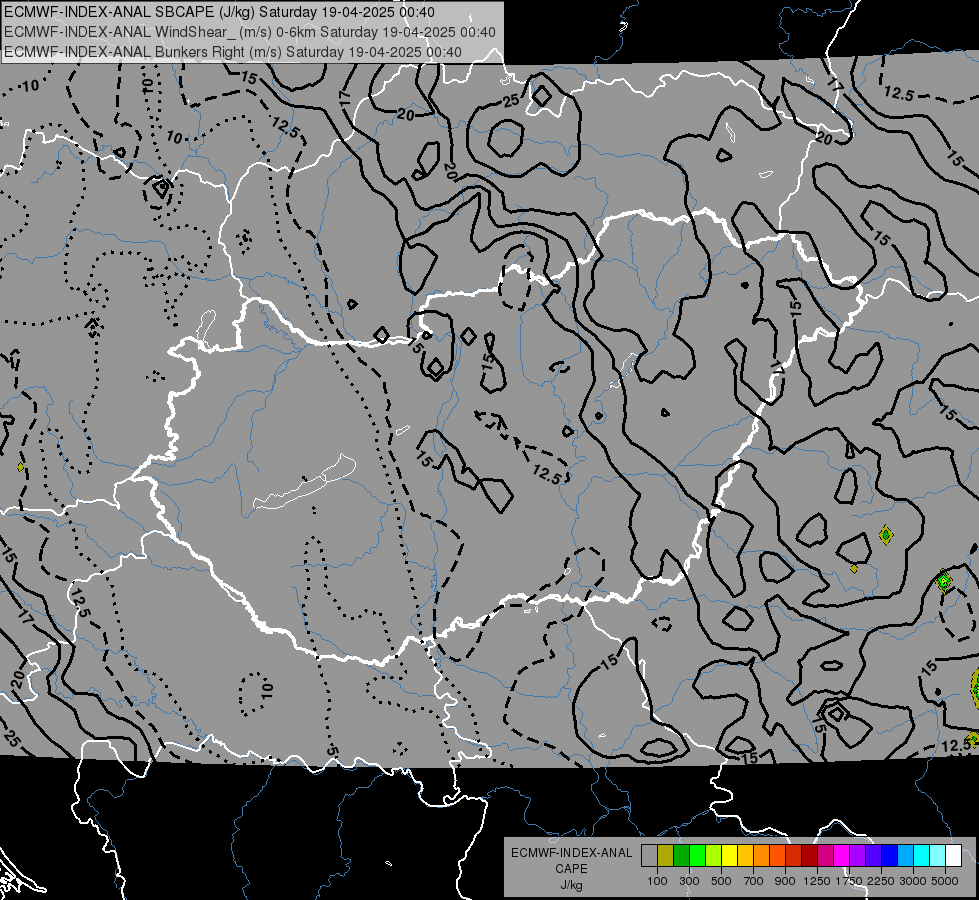Screen dimensions: 979x900
Task: Select the pure yellow legend swatch
Action: [729, 856]
